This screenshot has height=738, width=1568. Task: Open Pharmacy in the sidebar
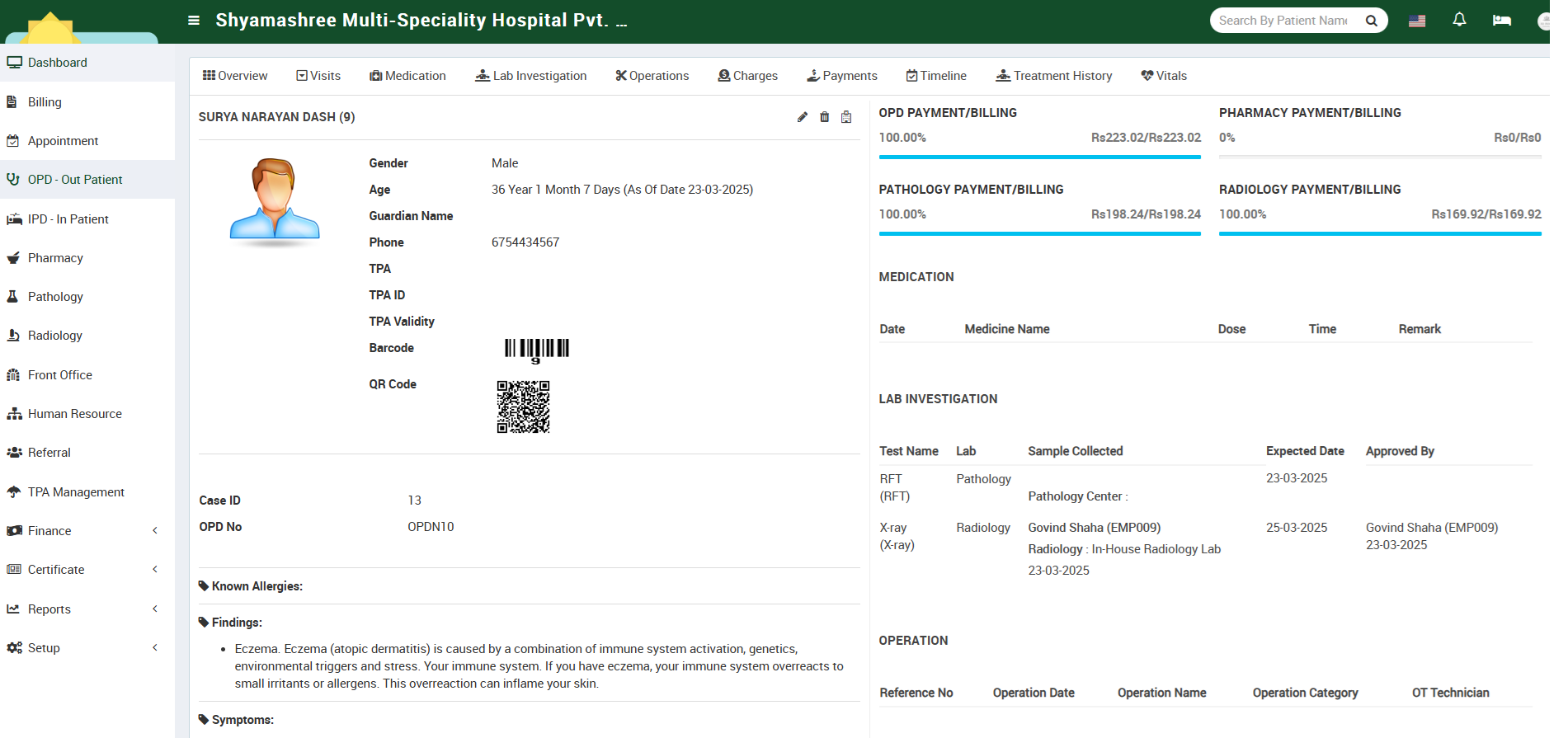tap(55, 258)
